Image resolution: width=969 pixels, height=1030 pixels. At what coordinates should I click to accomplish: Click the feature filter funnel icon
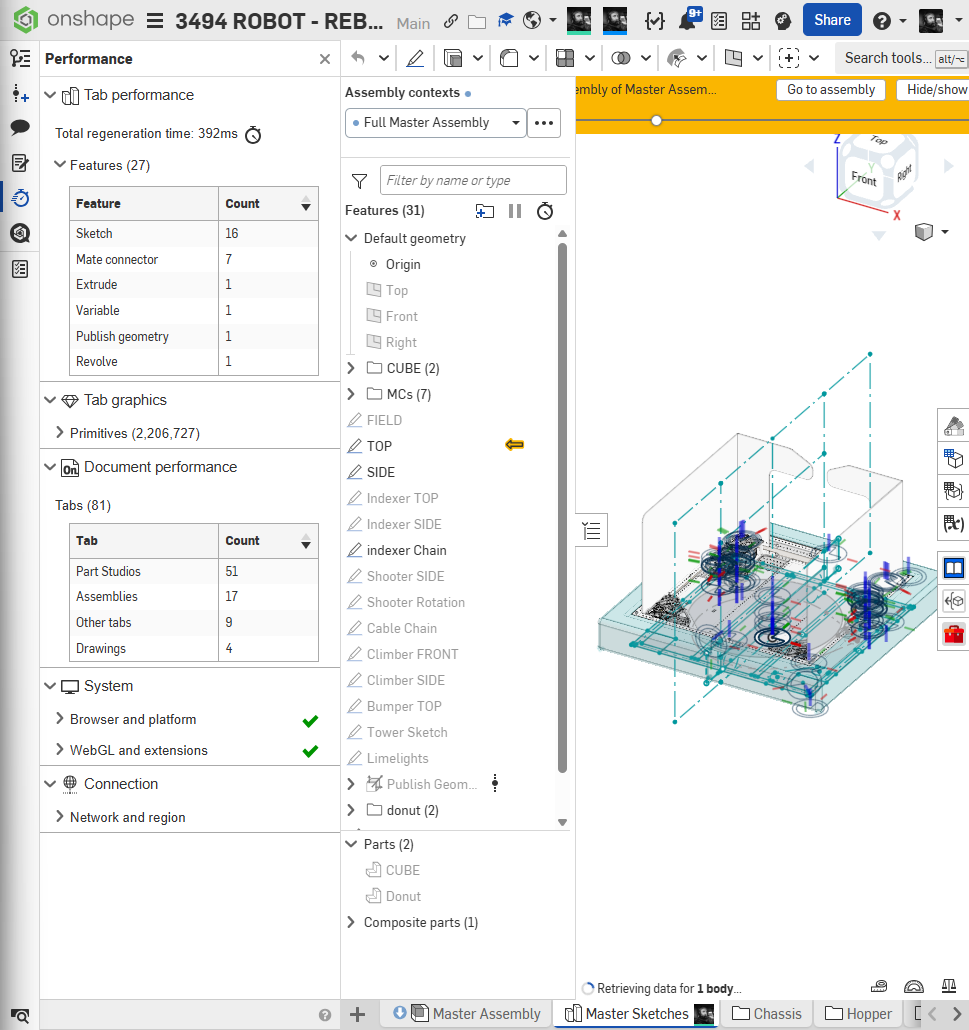pos(359,181)
